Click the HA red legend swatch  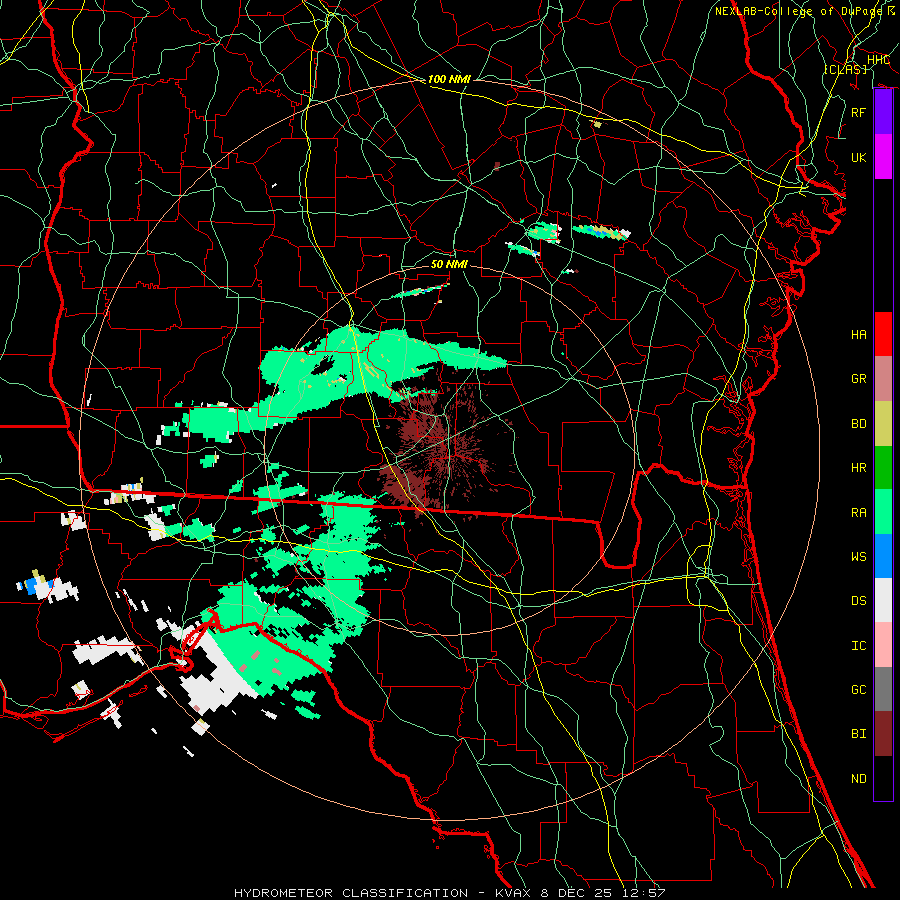883,334
